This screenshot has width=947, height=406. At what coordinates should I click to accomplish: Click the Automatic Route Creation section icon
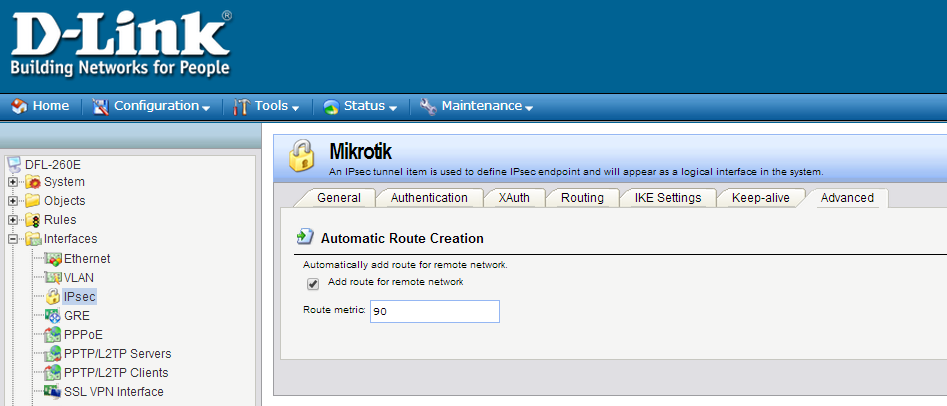click(306, 236)
